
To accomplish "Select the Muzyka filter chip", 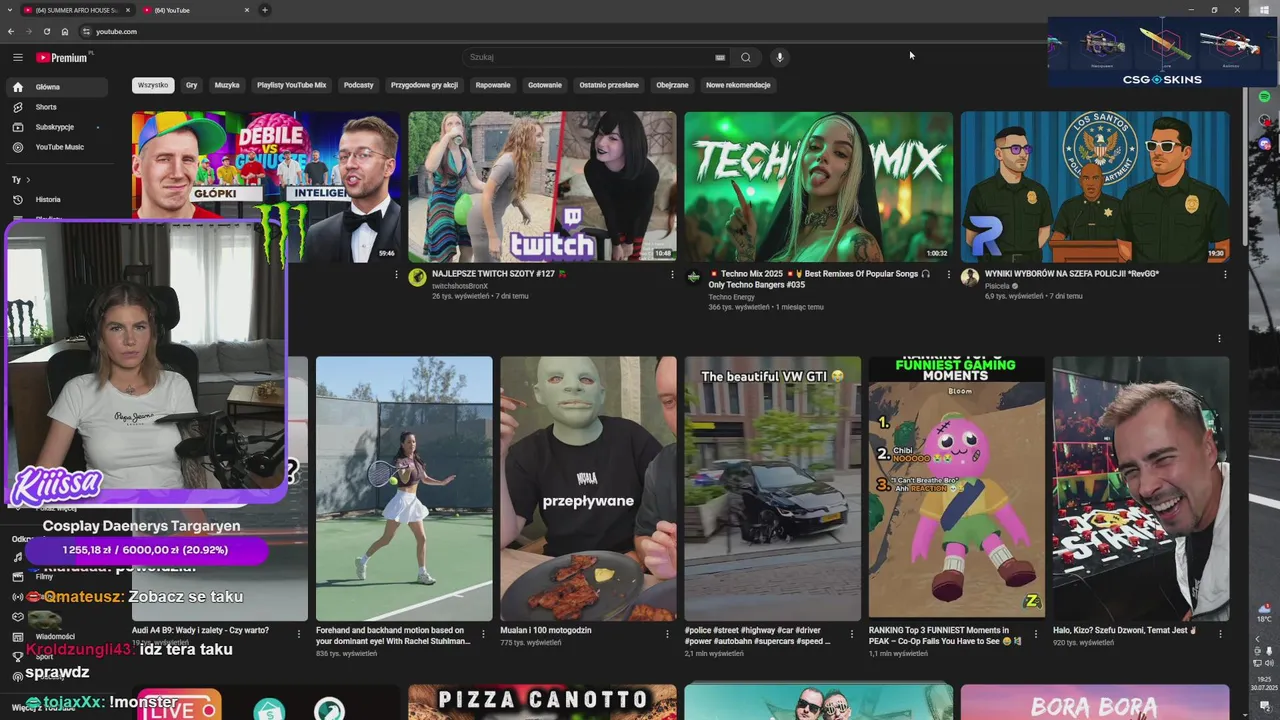I will (x=227, y=85).
